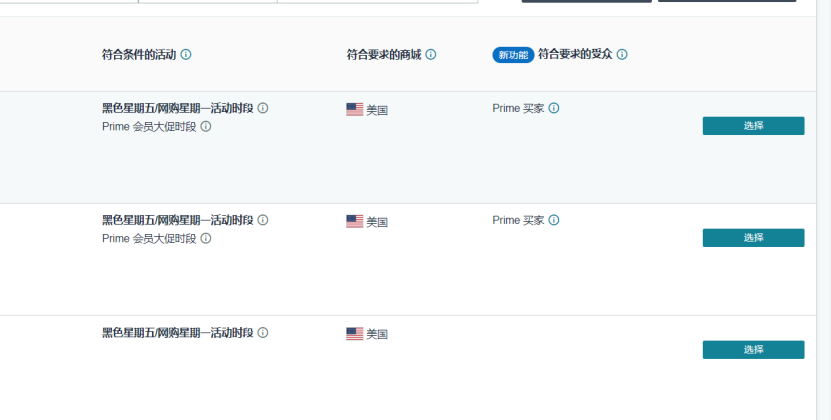
Task: Open info for first row Prime 会员大促时段
Action: 206,126
